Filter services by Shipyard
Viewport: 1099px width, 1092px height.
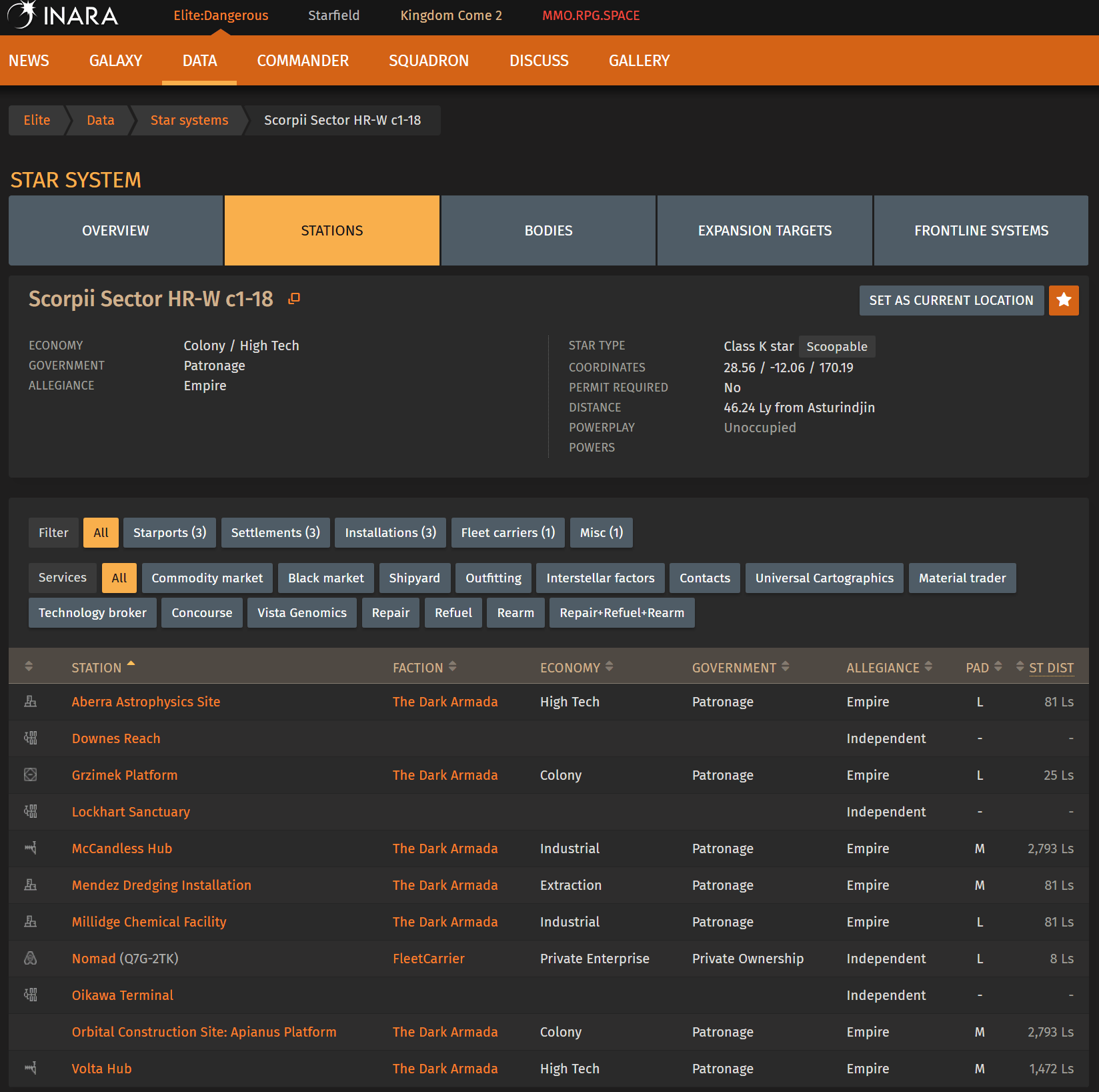coord(414,578)
